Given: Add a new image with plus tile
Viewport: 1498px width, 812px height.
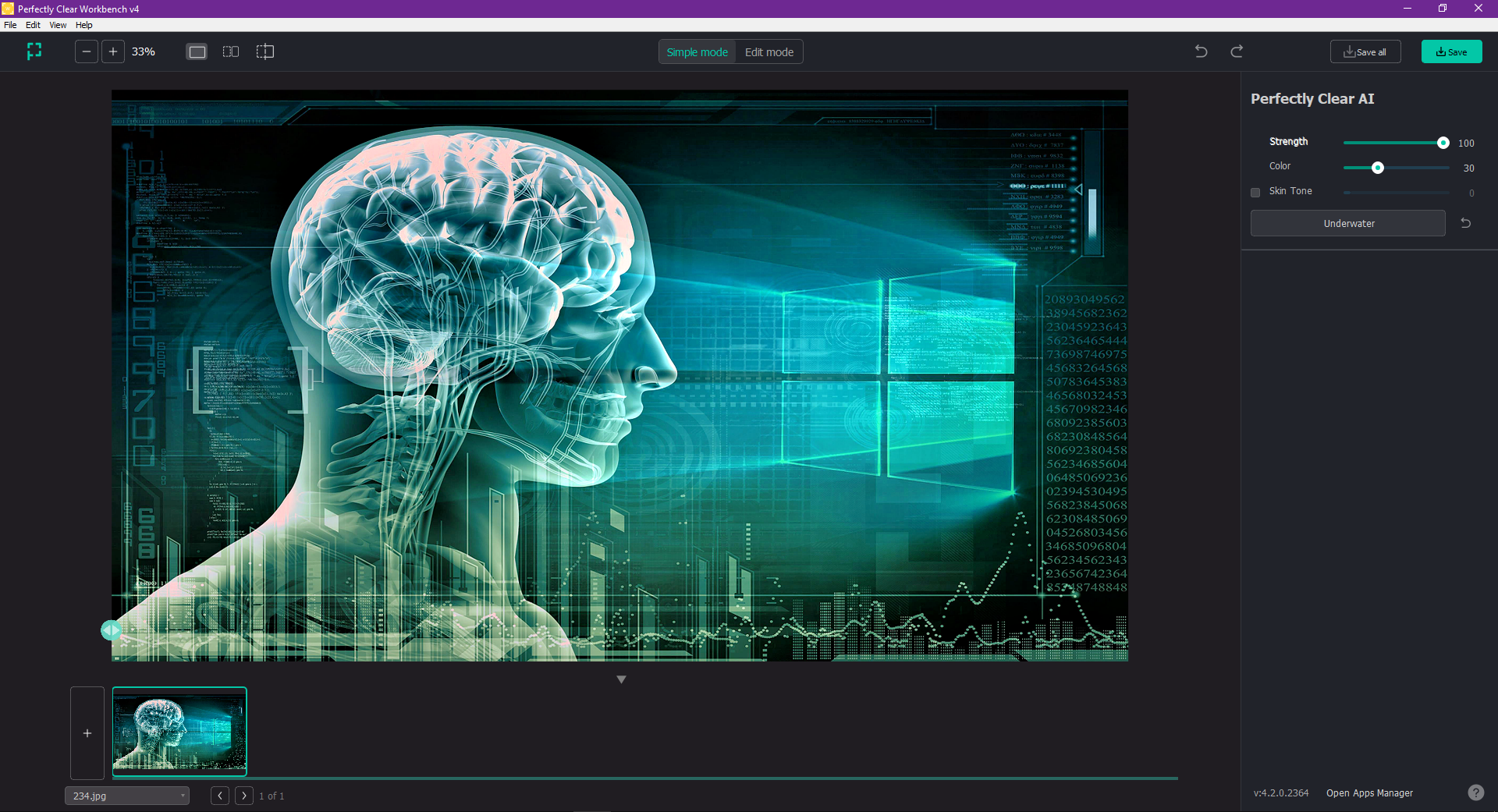Looking at the screenshot, I should [87, 733].
